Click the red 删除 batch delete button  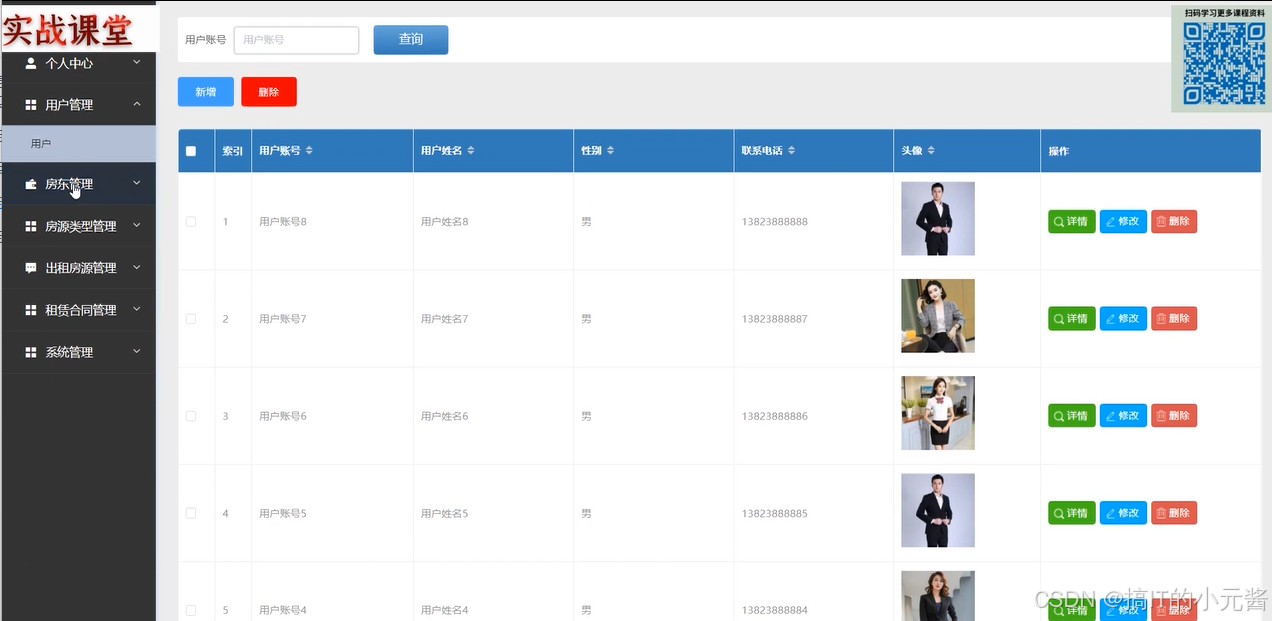[x=269, y=92]
